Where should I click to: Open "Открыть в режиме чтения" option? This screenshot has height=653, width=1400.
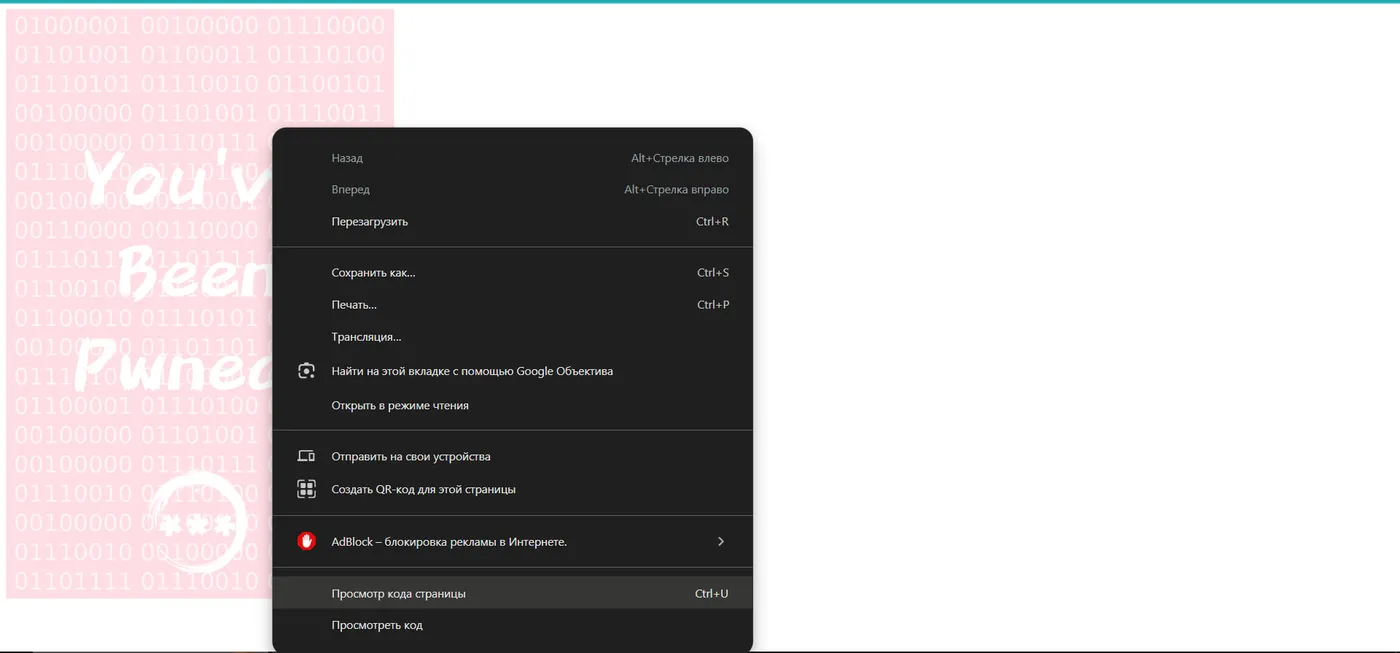pyautogui.click(x=512, y=405)
